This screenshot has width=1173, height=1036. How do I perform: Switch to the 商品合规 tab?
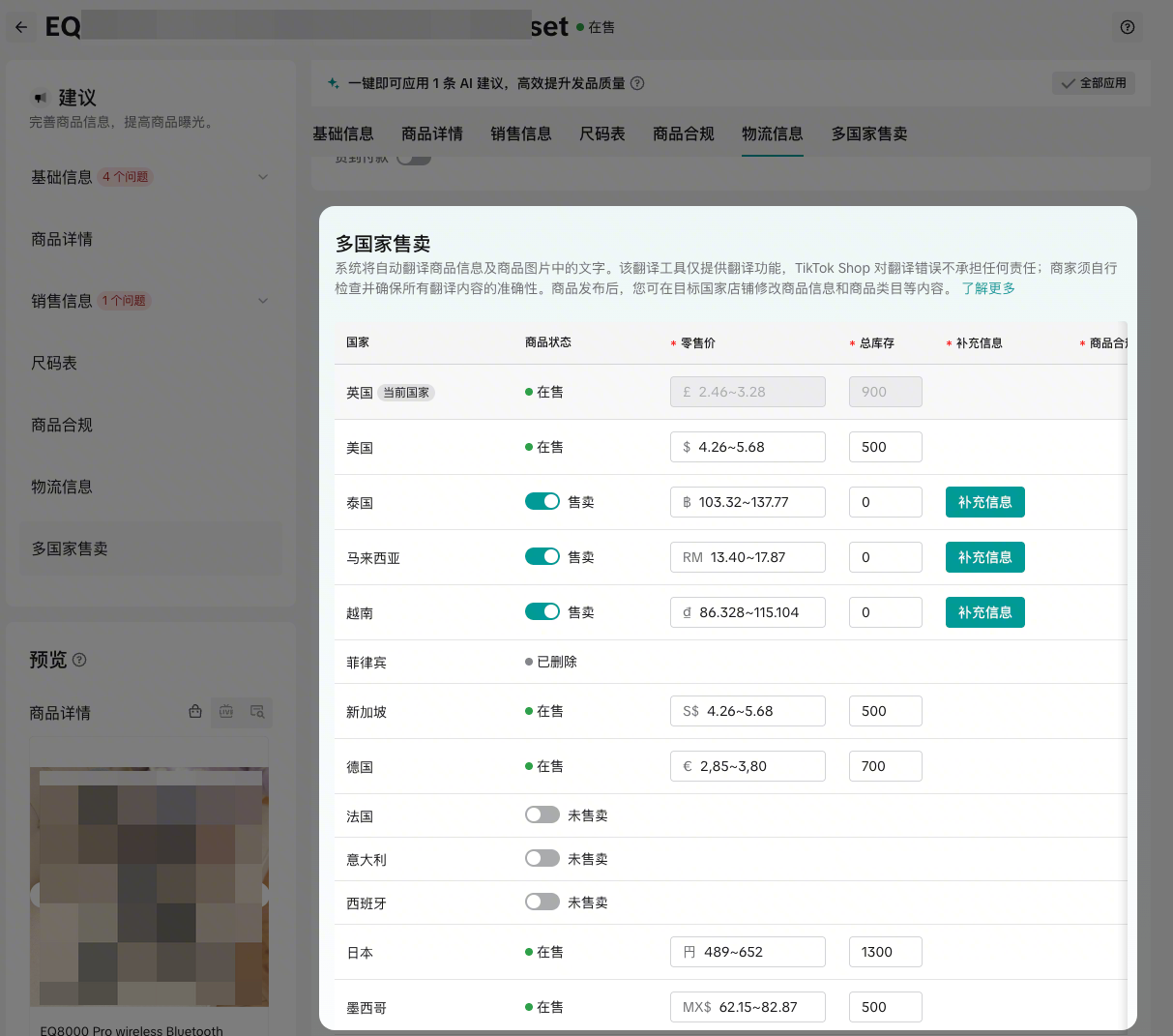683,133
